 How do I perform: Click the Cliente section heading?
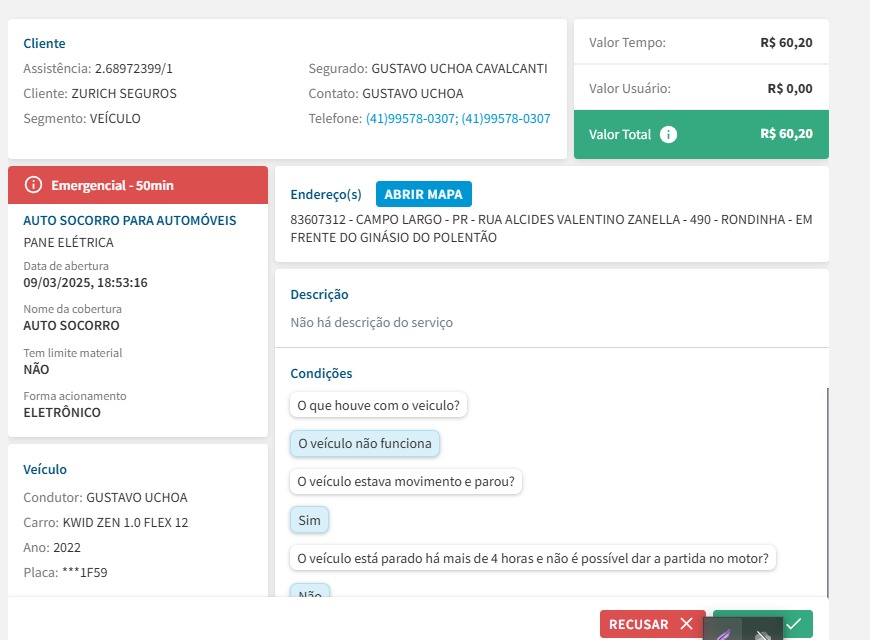[44, 43]
